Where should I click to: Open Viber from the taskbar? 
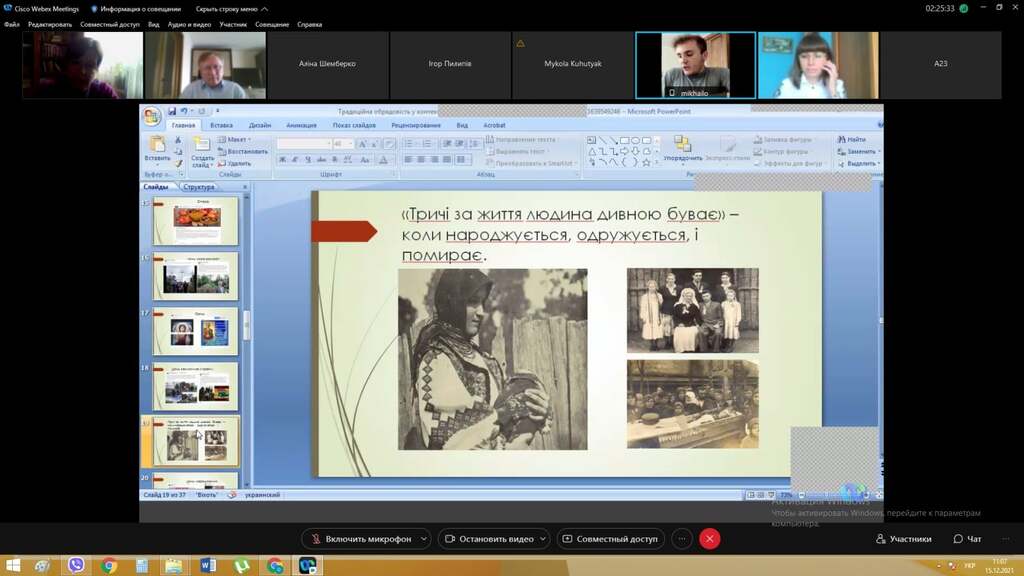[76, 566]
